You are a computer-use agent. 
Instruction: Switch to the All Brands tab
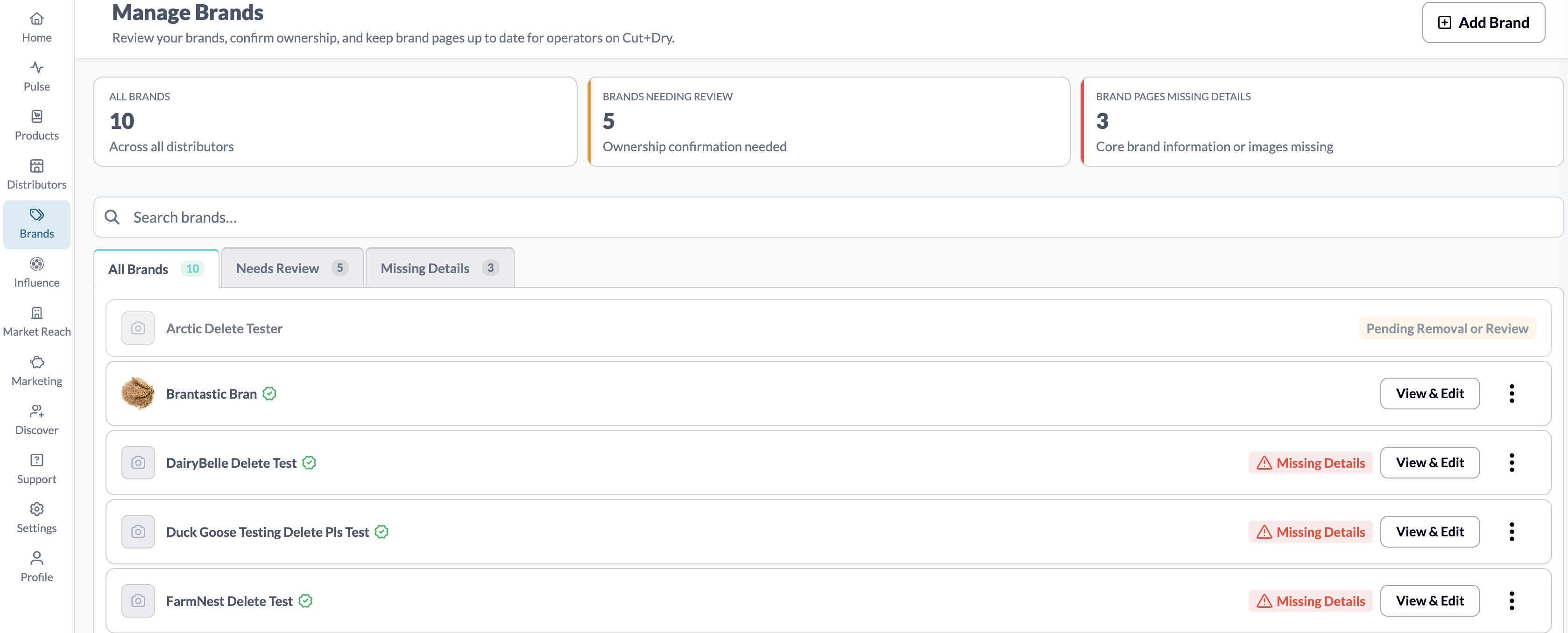click(x=156, y=268)
